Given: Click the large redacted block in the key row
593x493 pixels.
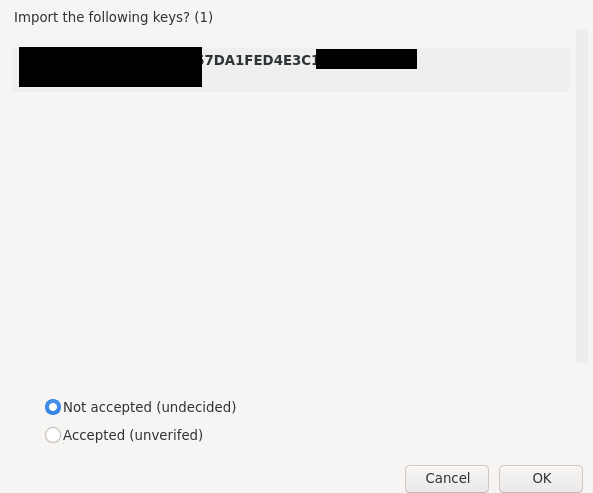Looking at the screenshot, I should 110,67.
